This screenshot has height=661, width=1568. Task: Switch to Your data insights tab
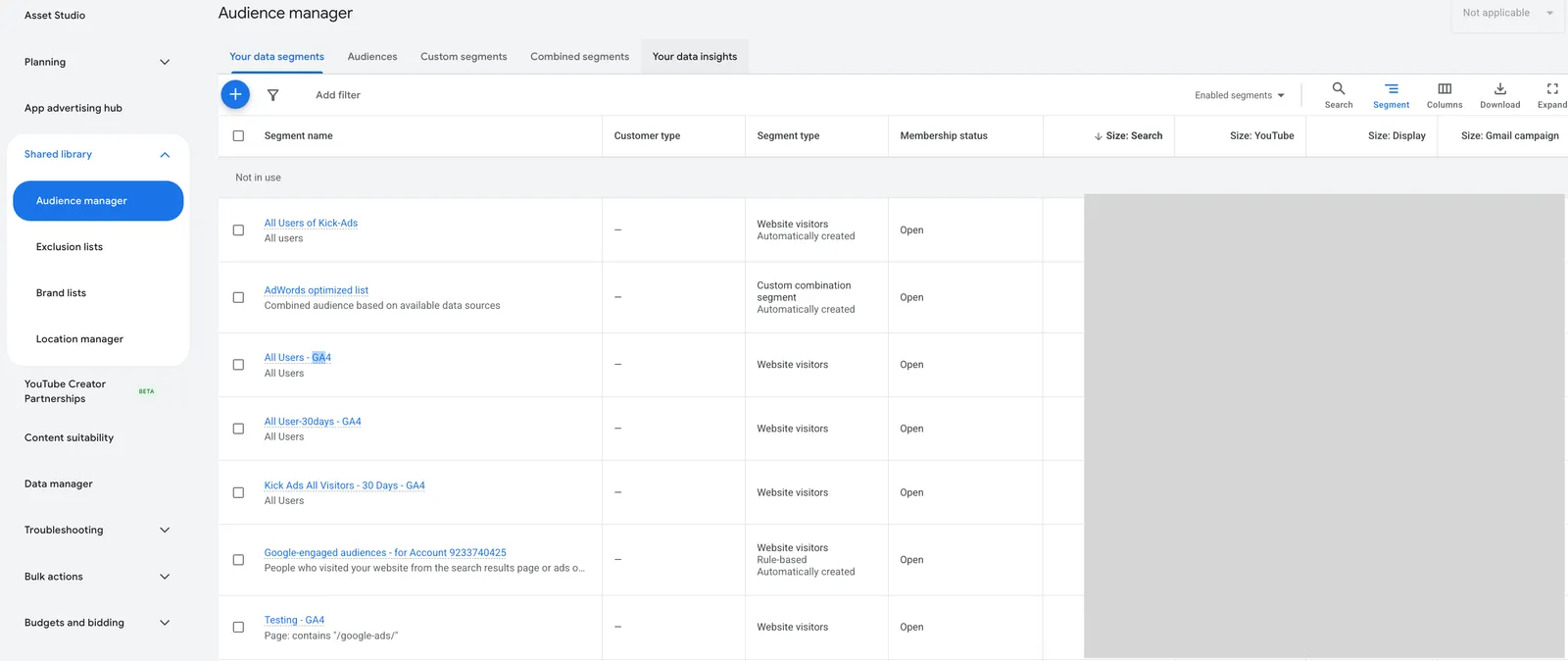pyautogui.click(x=695, y=57)
